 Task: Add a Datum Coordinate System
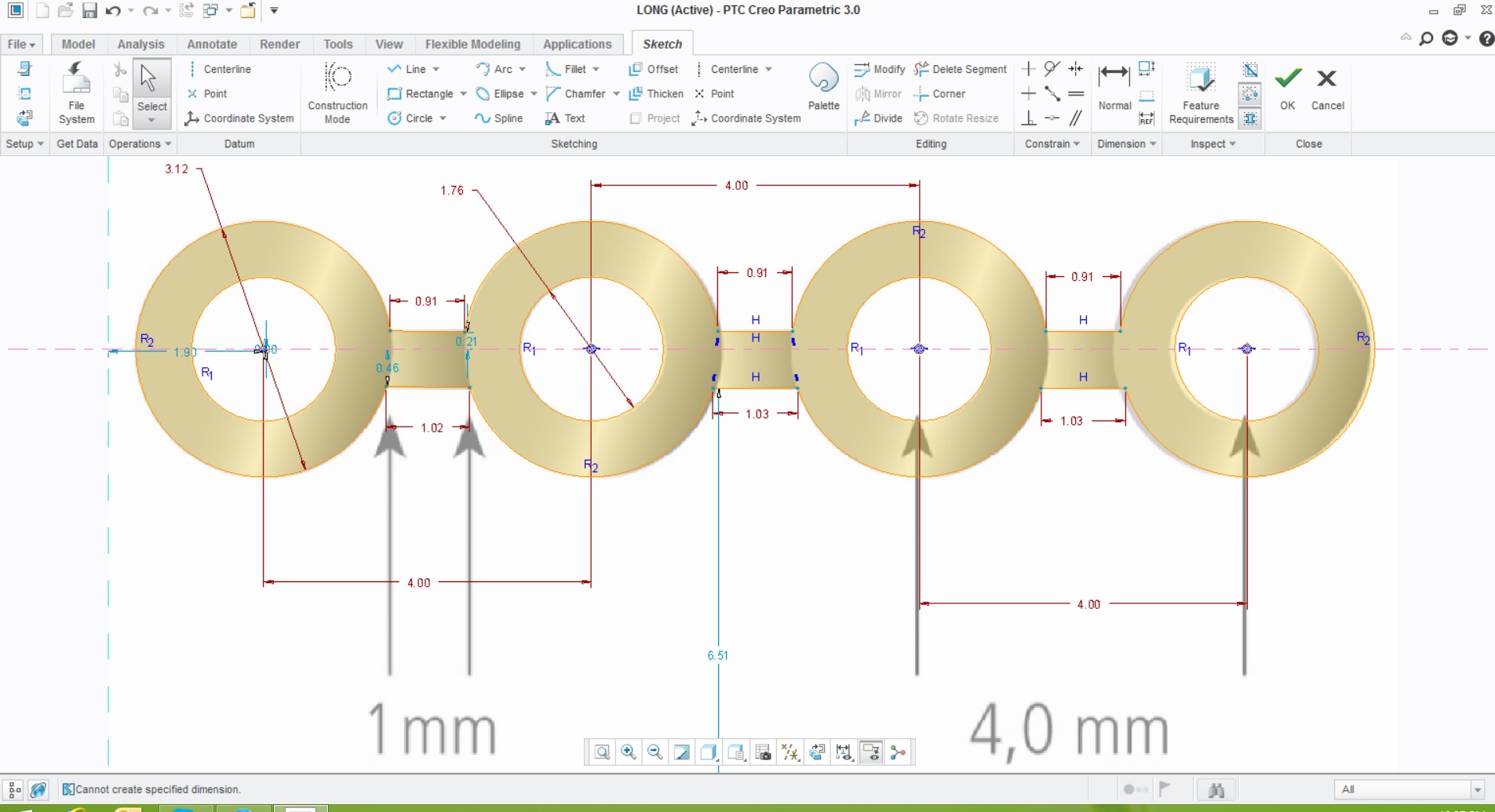click(x=239, y=118)
